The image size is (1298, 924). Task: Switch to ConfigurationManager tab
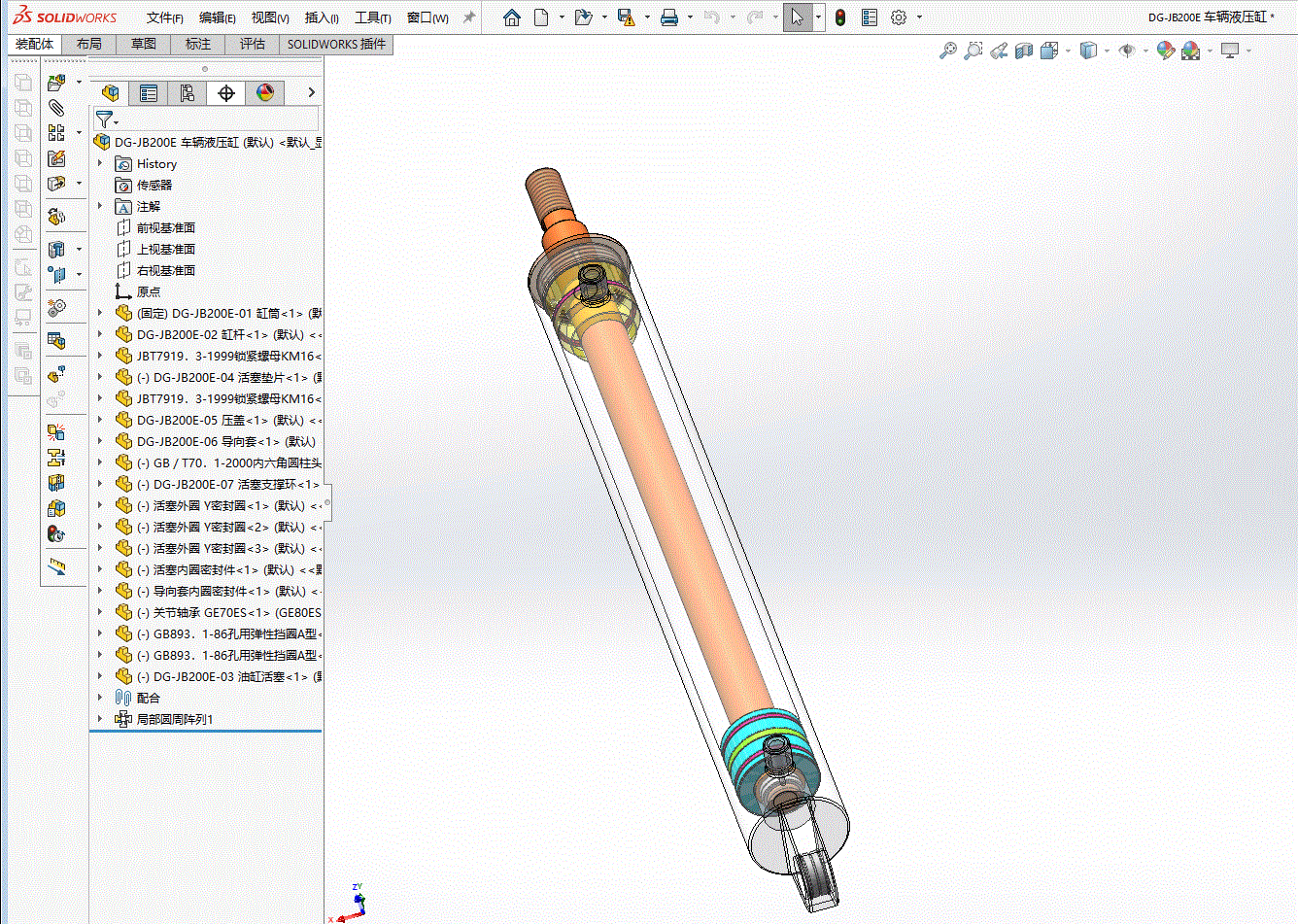(x=187, y=92)
